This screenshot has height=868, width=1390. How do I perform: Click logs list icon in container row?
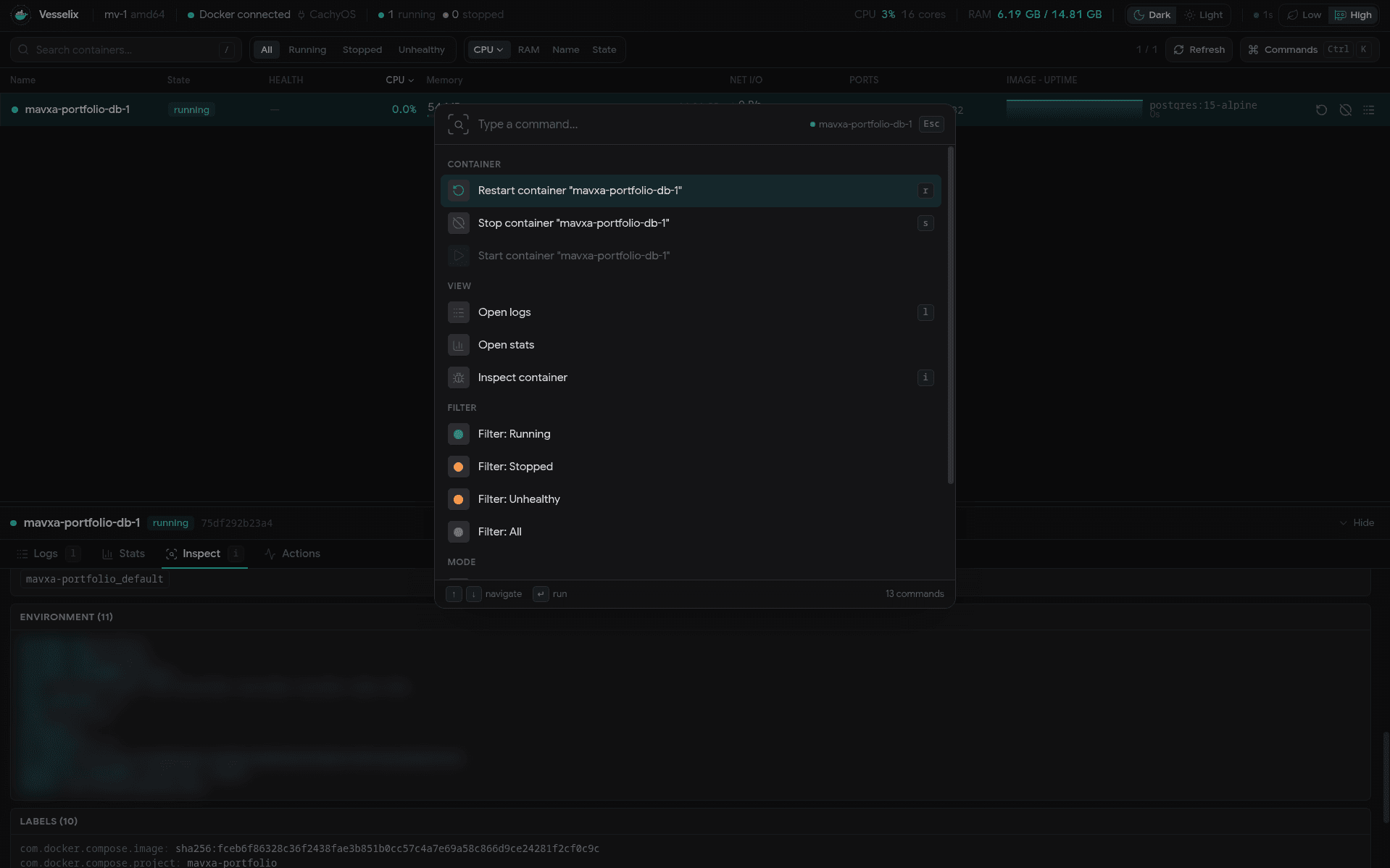1368,110
